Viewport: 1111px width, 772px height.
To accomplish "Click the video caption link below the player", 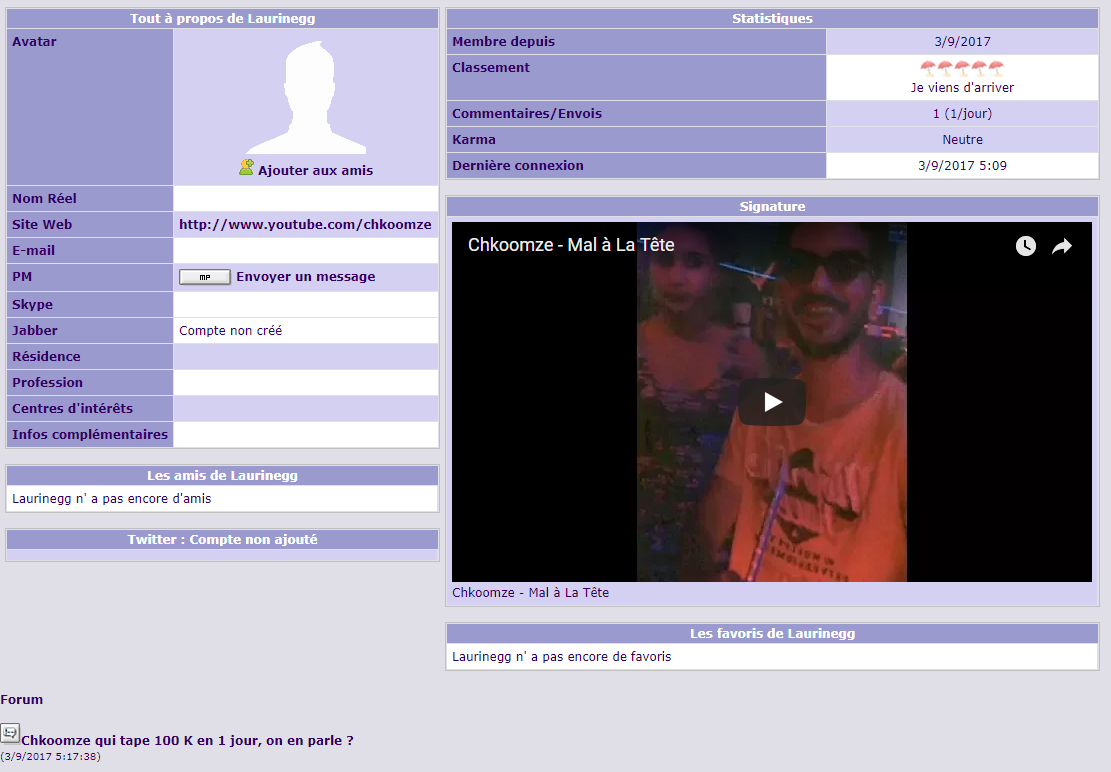I will [x=530, y=593].
